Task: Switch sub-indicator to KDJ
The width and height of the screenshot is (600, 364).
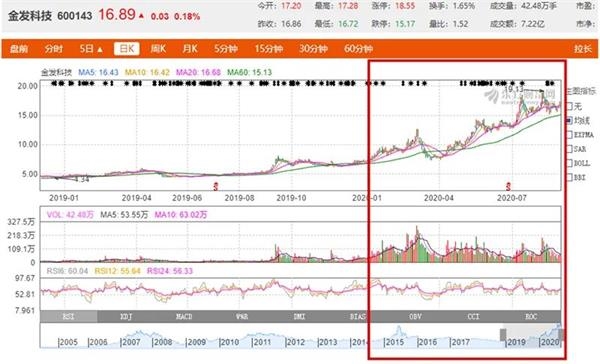Action: (126, 317)
